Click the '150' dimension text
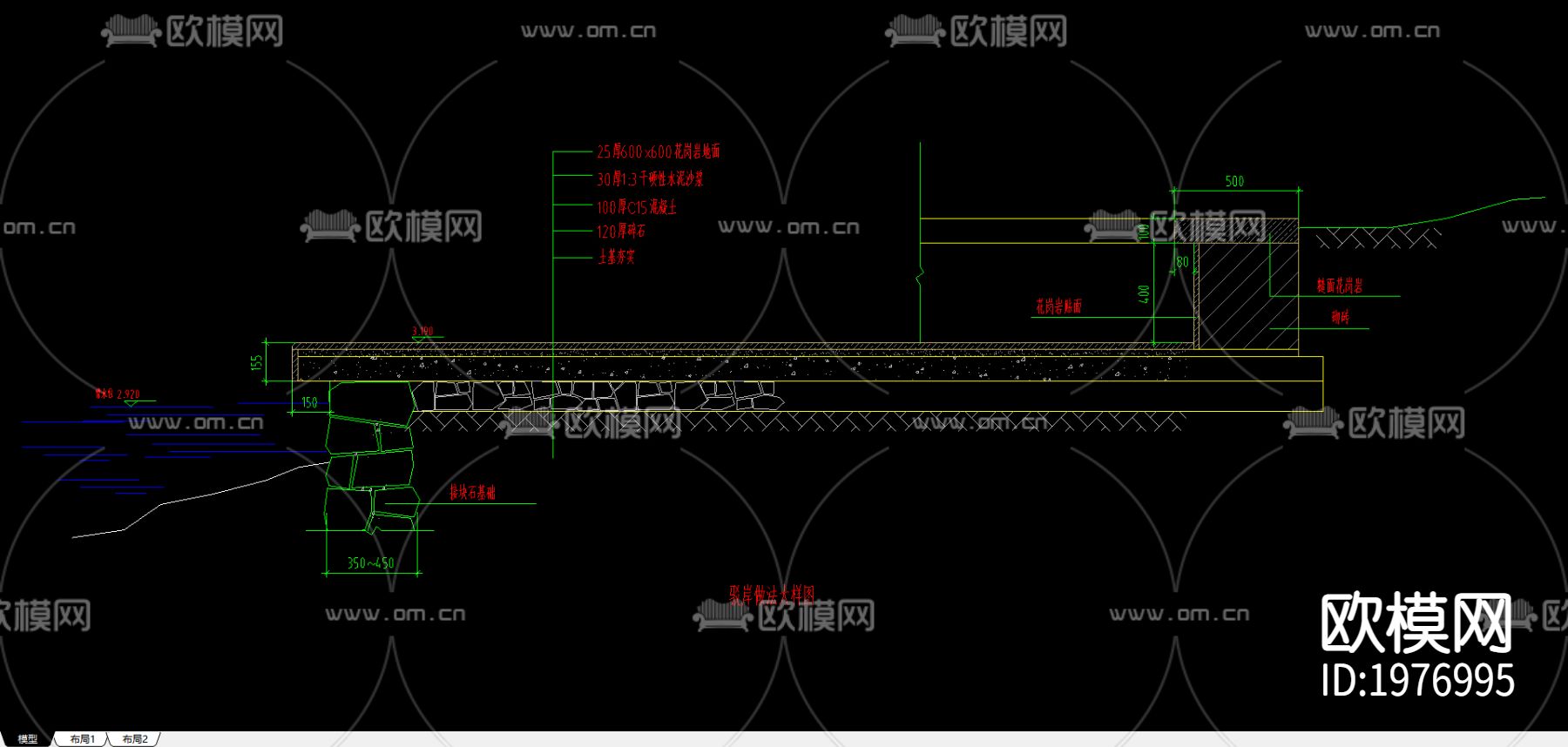The width and height of the screenshot is (1568, 747). tap(309, 402)
